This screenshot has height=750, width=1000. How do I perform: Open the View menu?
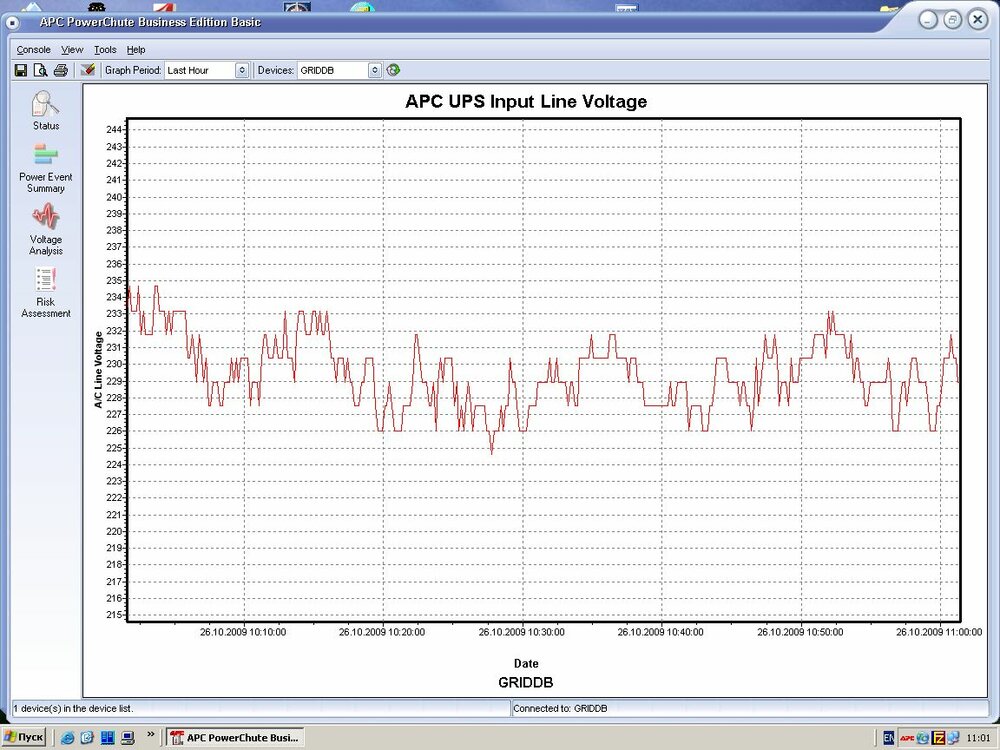(72, 49)
